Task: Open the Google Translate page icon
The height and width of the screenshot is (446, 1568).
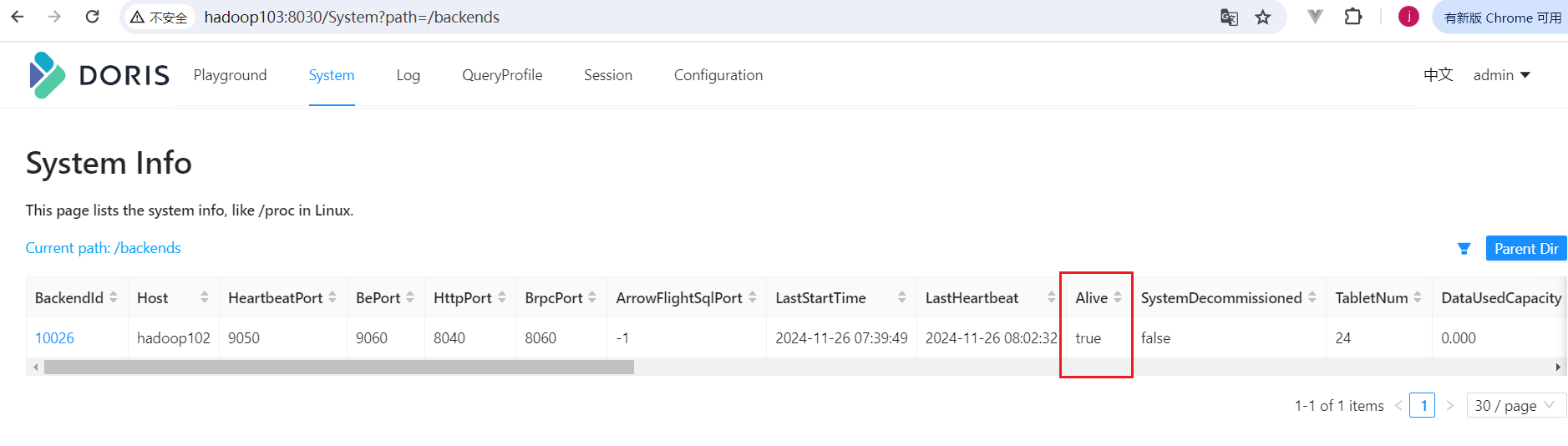Action: (x=1229, y=18)
